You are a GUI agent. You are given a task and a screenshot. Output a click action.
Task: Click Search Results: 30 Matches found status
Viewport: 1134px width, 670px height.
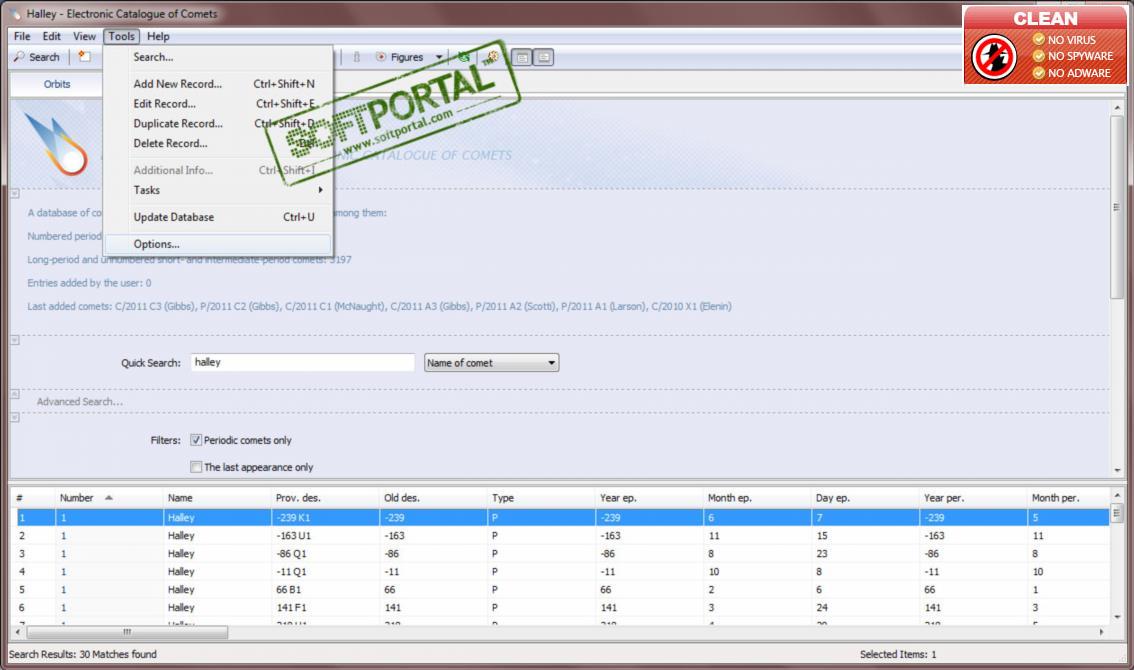point(82,654)
